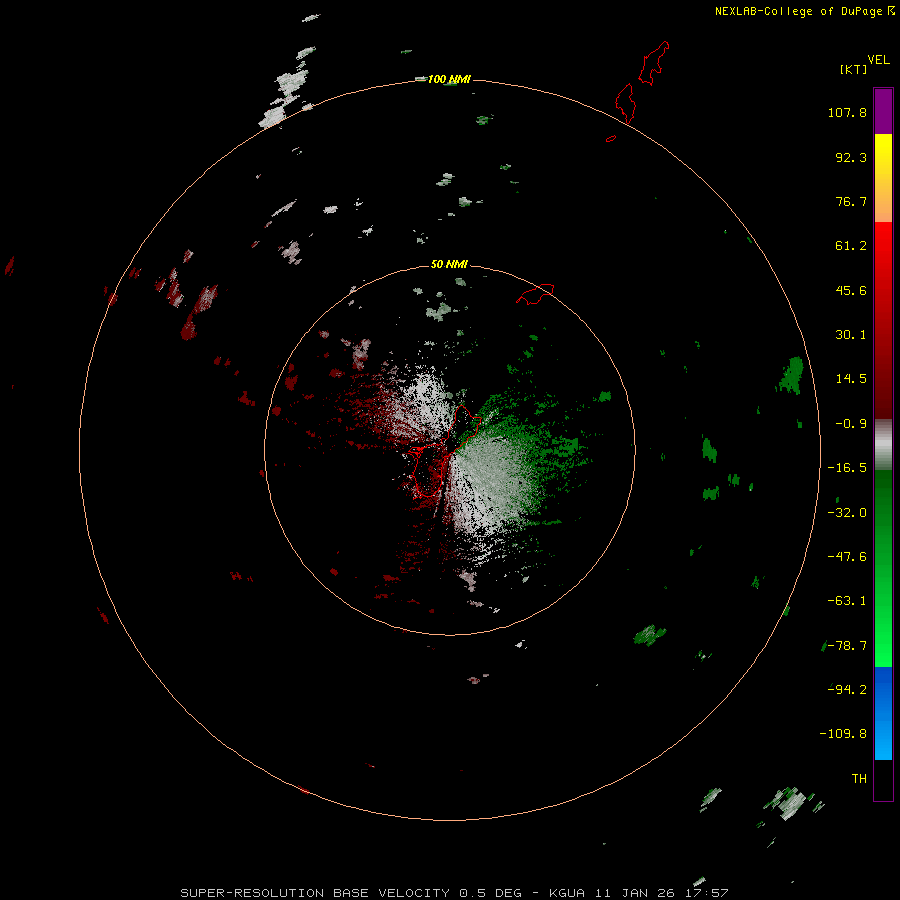
Task: Click the -32.0 velocity scale value
Action: [847, 513]
